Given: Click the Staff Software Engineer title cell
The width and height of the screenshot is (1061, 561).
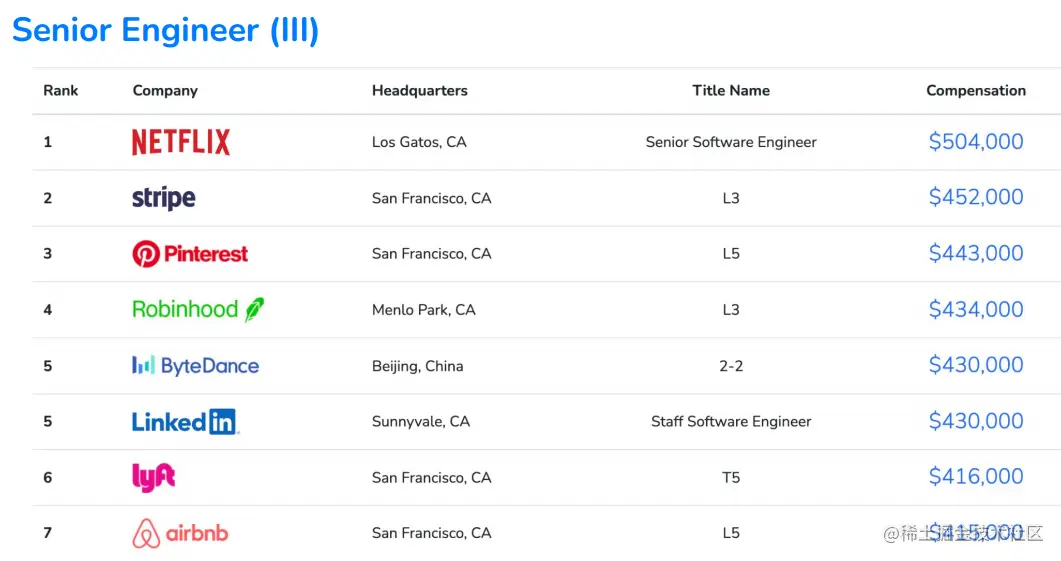Looking at the screenshot, I should 731,422.
